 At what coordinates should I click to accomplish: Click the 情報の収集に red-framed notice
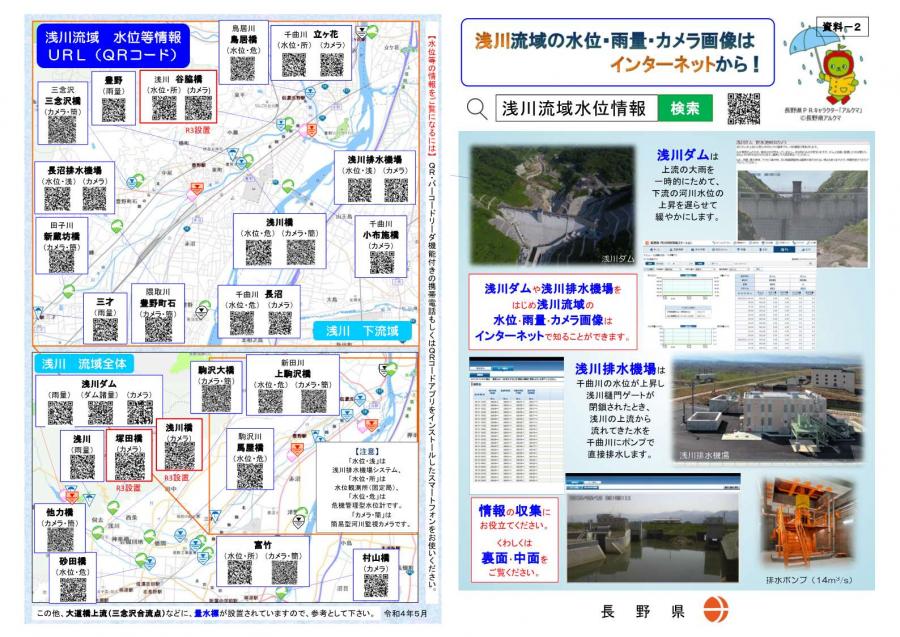click(x=514, y=540)
